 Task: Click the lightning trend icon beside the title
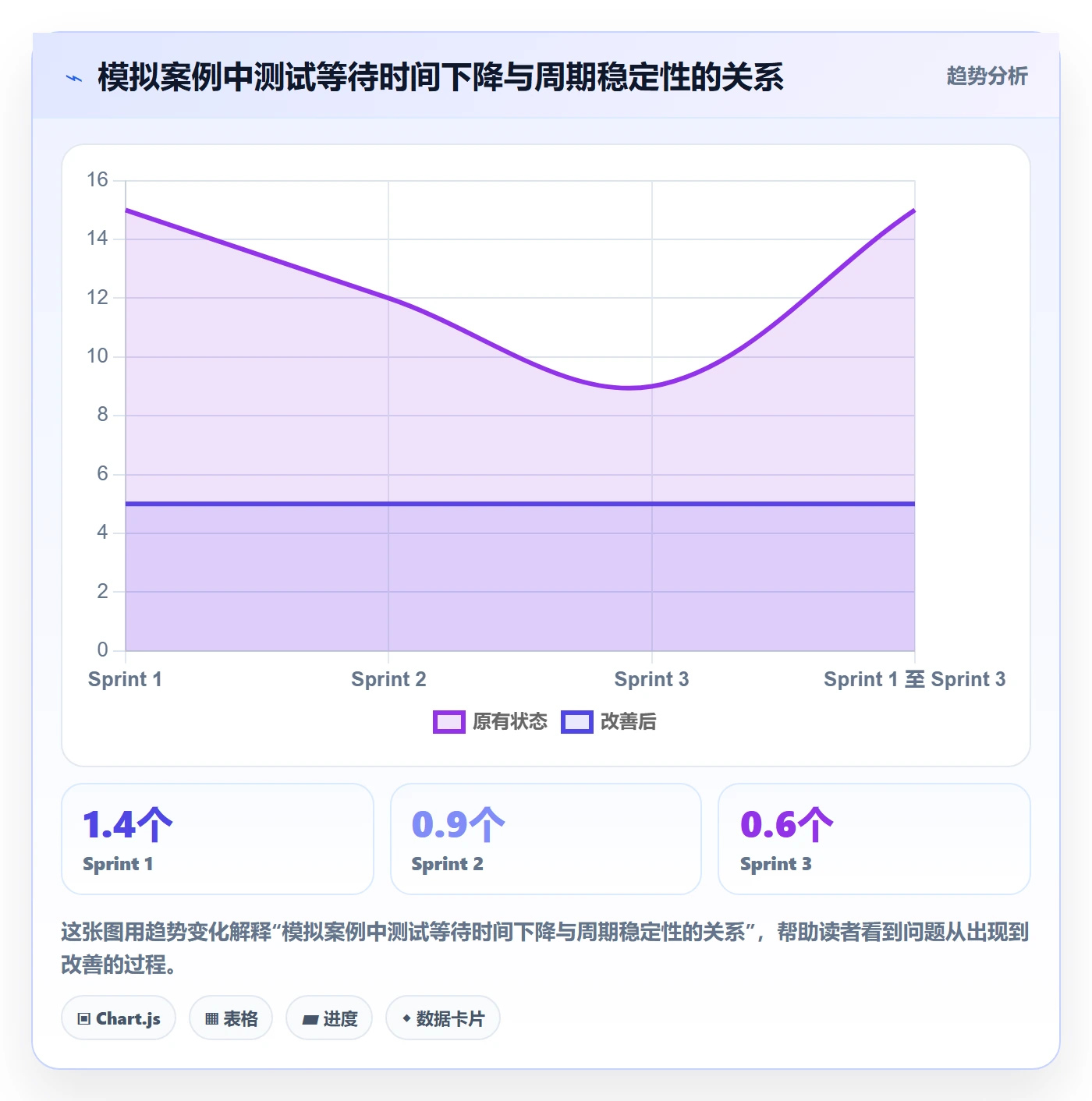tap(74, 78)
